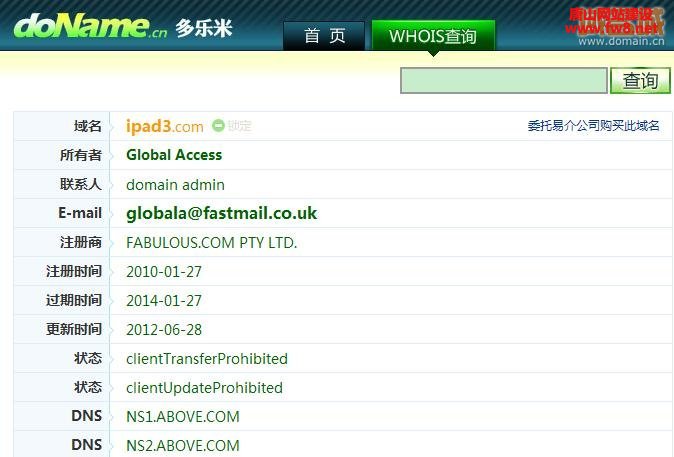Click the NS2.ABOVE.COM DNS entry
Screen dimensions: 674x457
(x=183, y=445)
